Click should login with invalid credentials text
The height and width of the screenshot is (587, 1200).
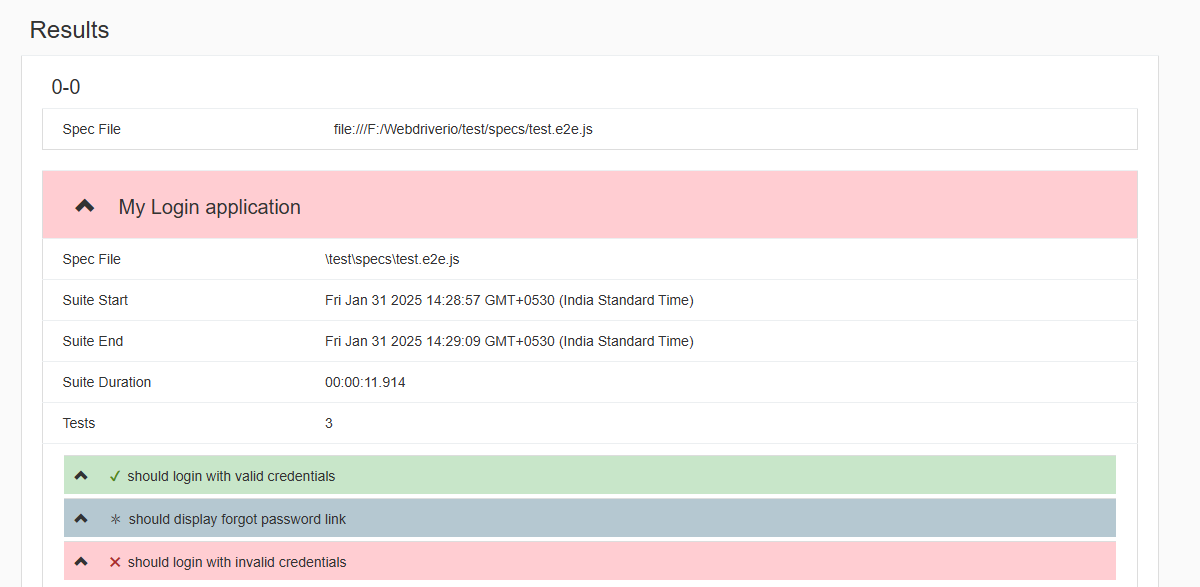(237, 562)
